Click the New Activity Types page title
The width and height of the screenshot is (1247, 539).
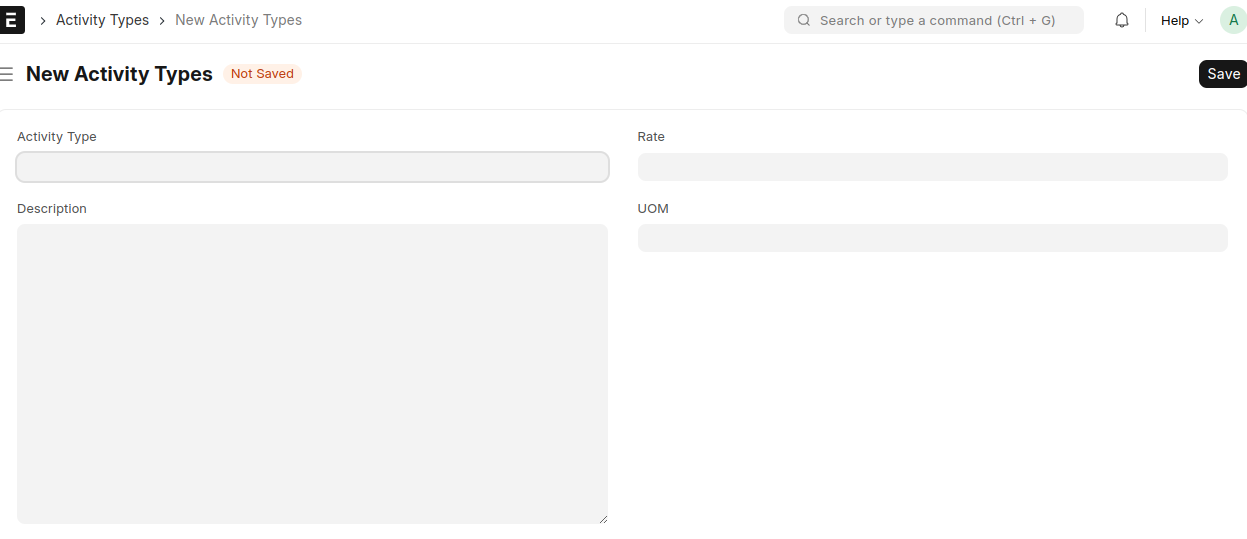[x=119, y=74]
